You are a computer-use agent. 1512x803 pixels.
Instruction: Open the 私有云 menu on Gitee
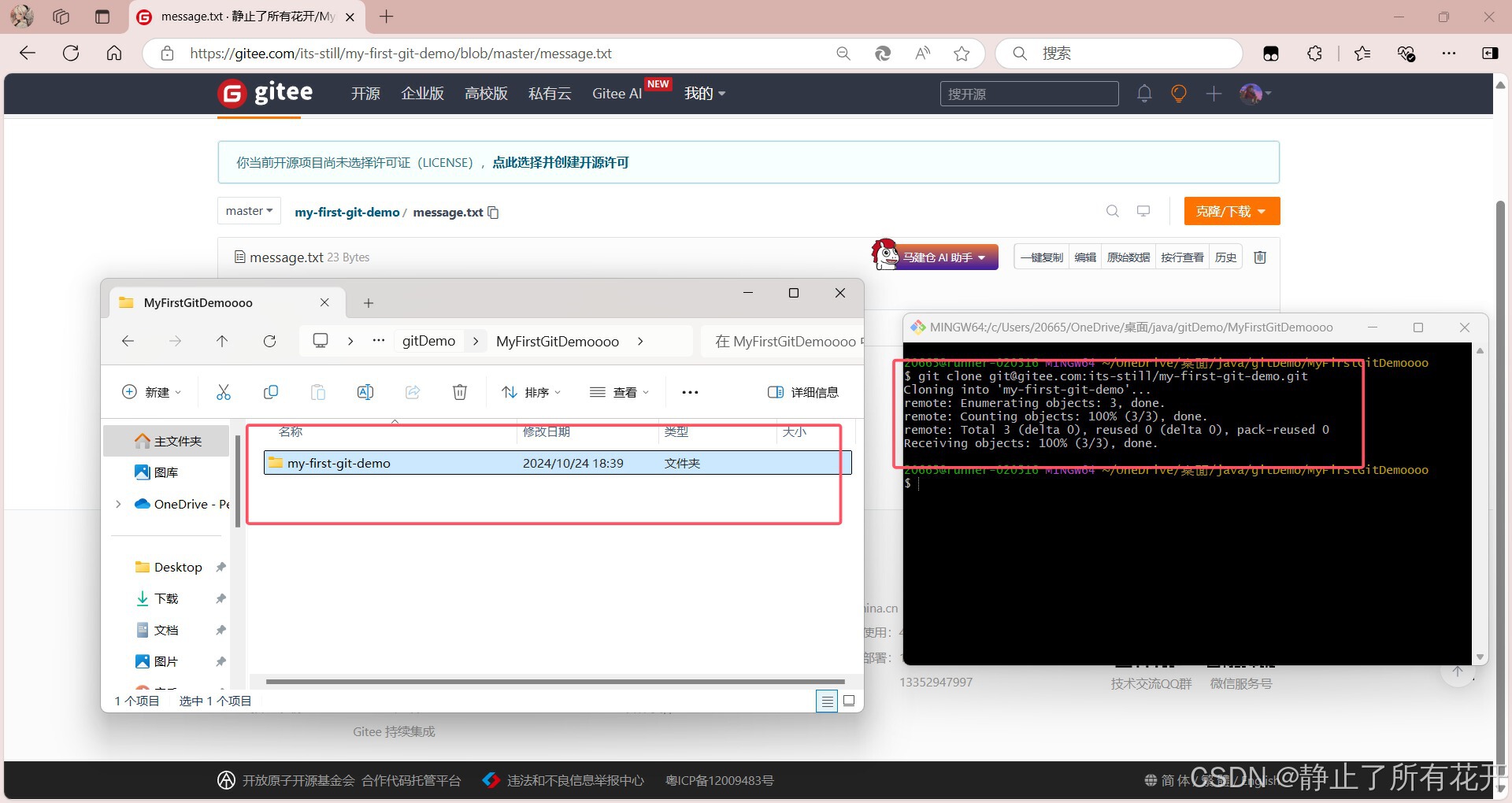(x=550, y=94)
